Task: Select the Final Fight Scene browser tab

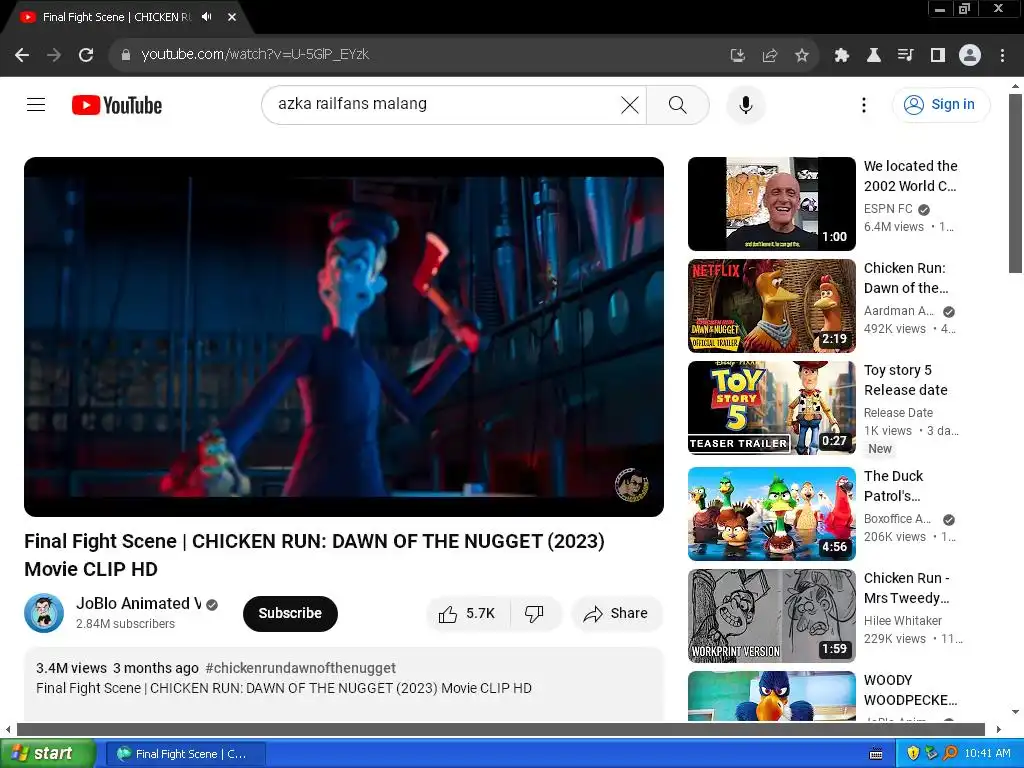Action: [x=116, y=17]
